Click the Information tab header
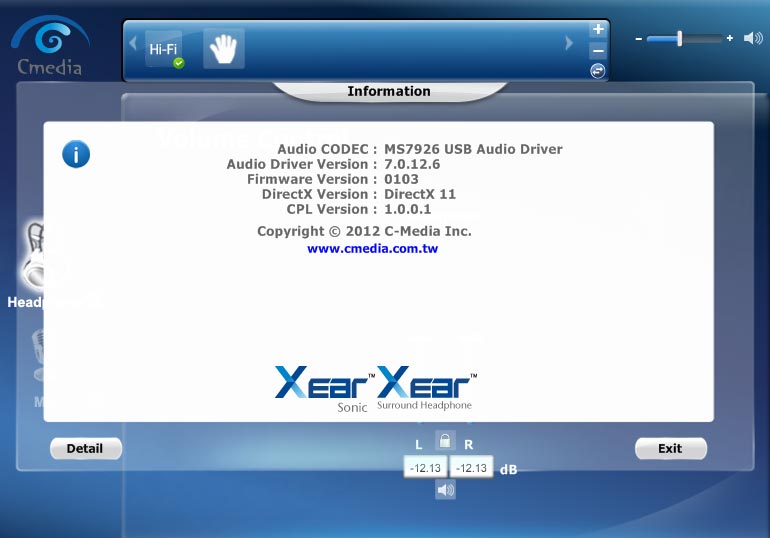 (x=389, y=91)
